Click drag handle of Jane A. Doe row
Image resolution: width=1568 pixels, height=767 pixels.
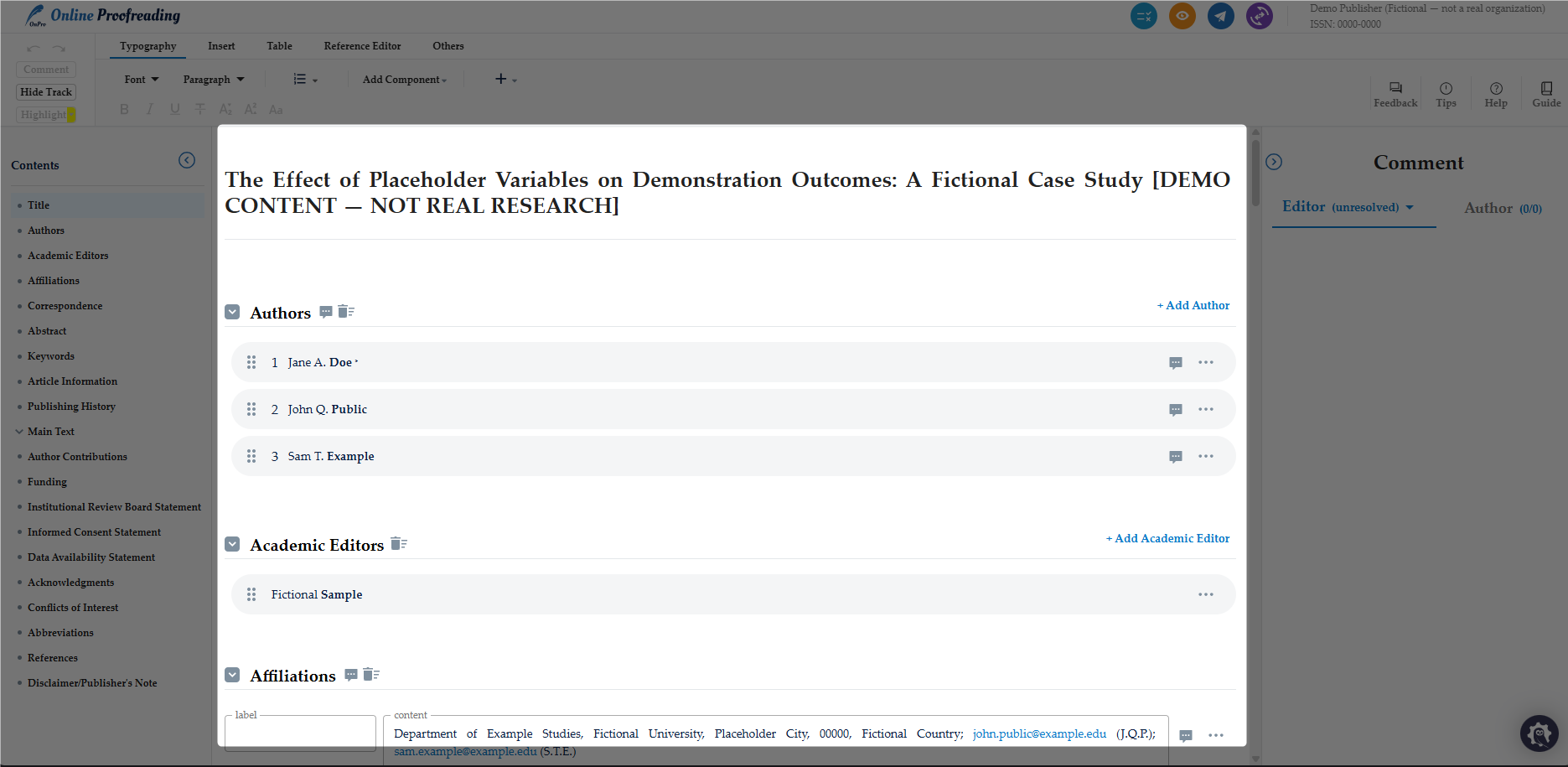tap(251, 362)
